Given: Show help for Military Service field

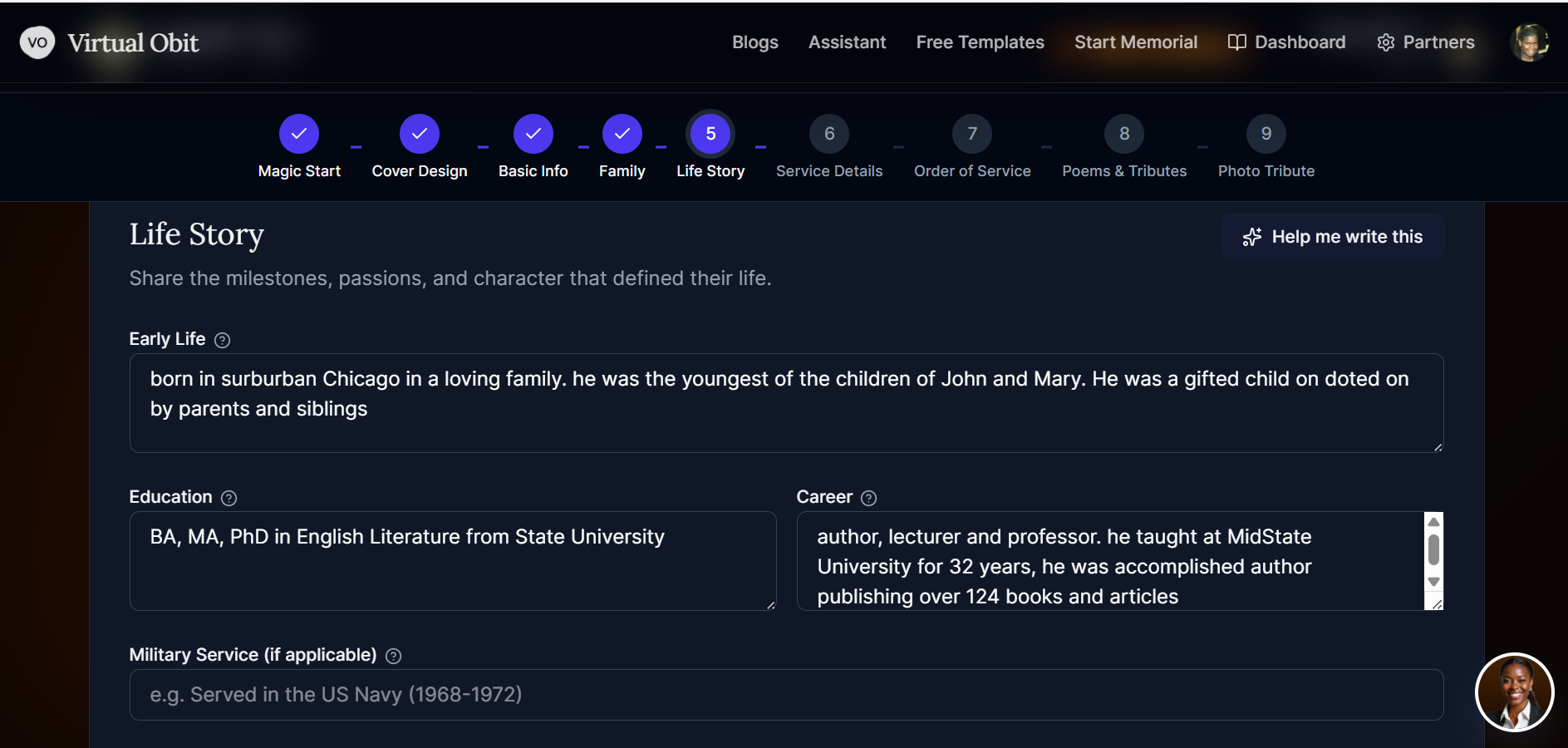Looking at the screenshot, I should 394,656.
